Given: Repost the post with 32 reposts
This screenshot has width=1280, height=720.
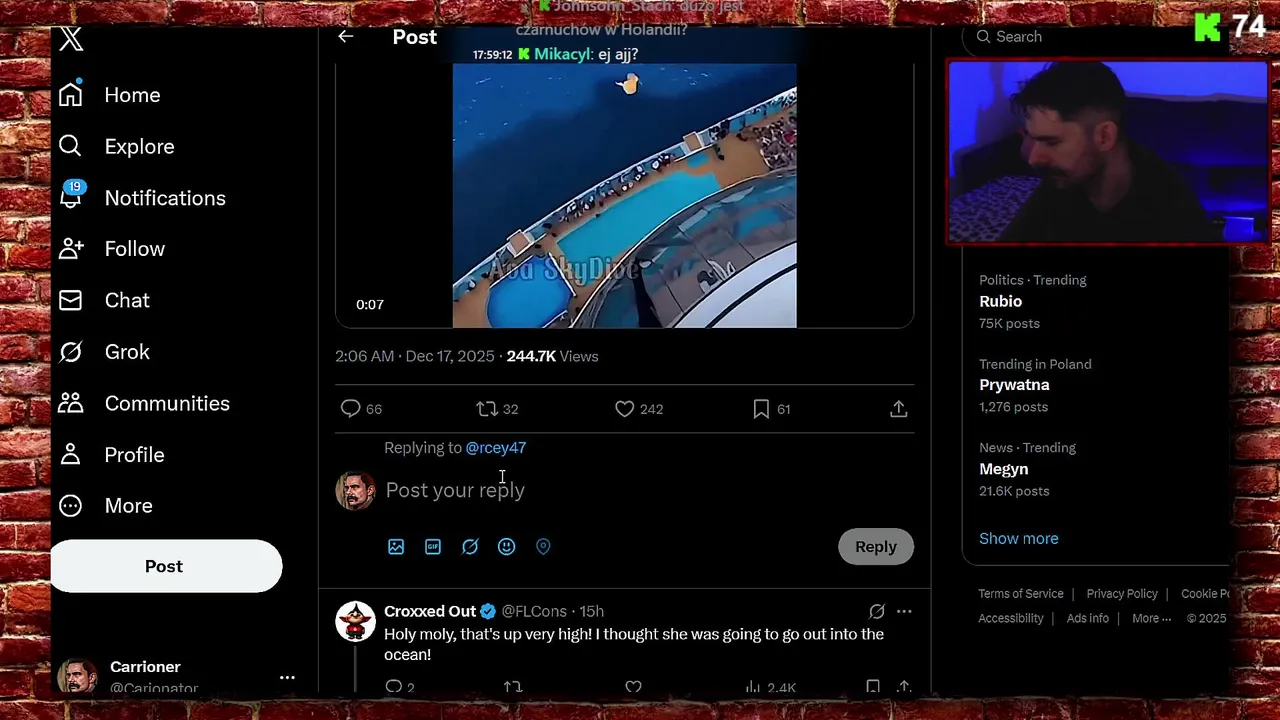Looking at the screenshot, I should [x=497, y=409].
